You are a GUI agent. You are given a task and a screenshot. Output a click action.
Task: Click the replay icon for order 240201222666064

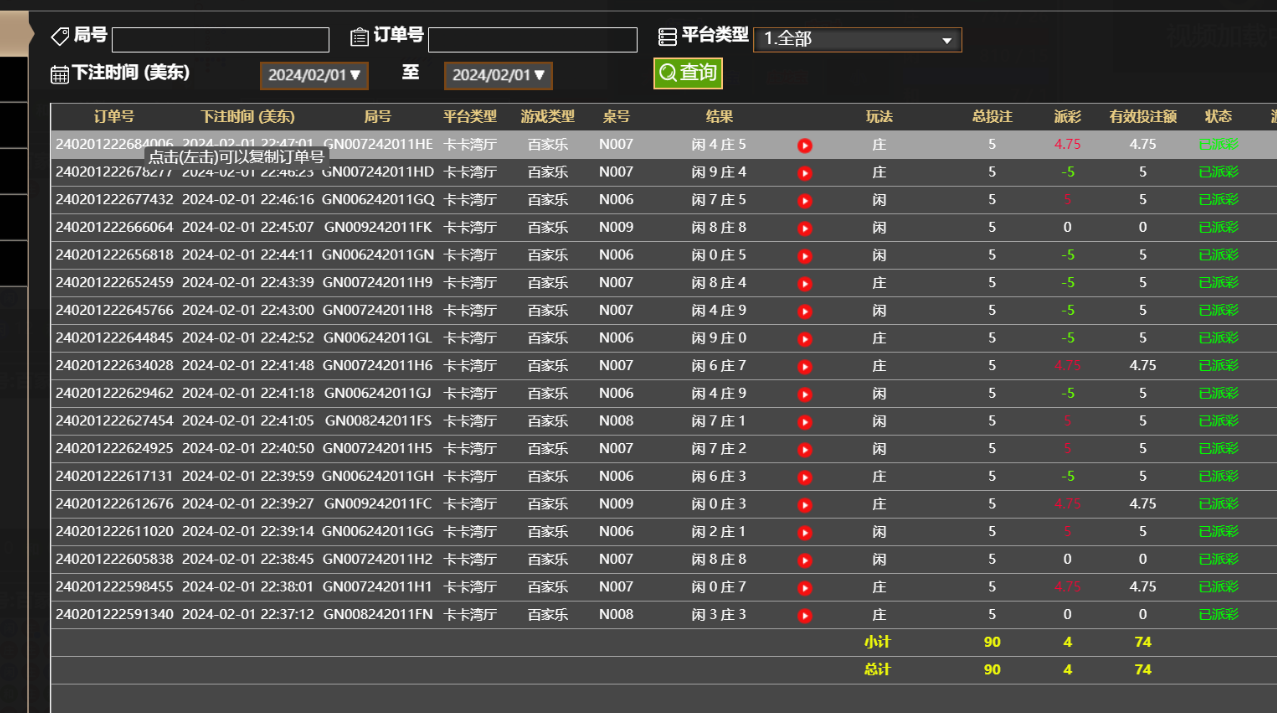(x=804, y=228)
